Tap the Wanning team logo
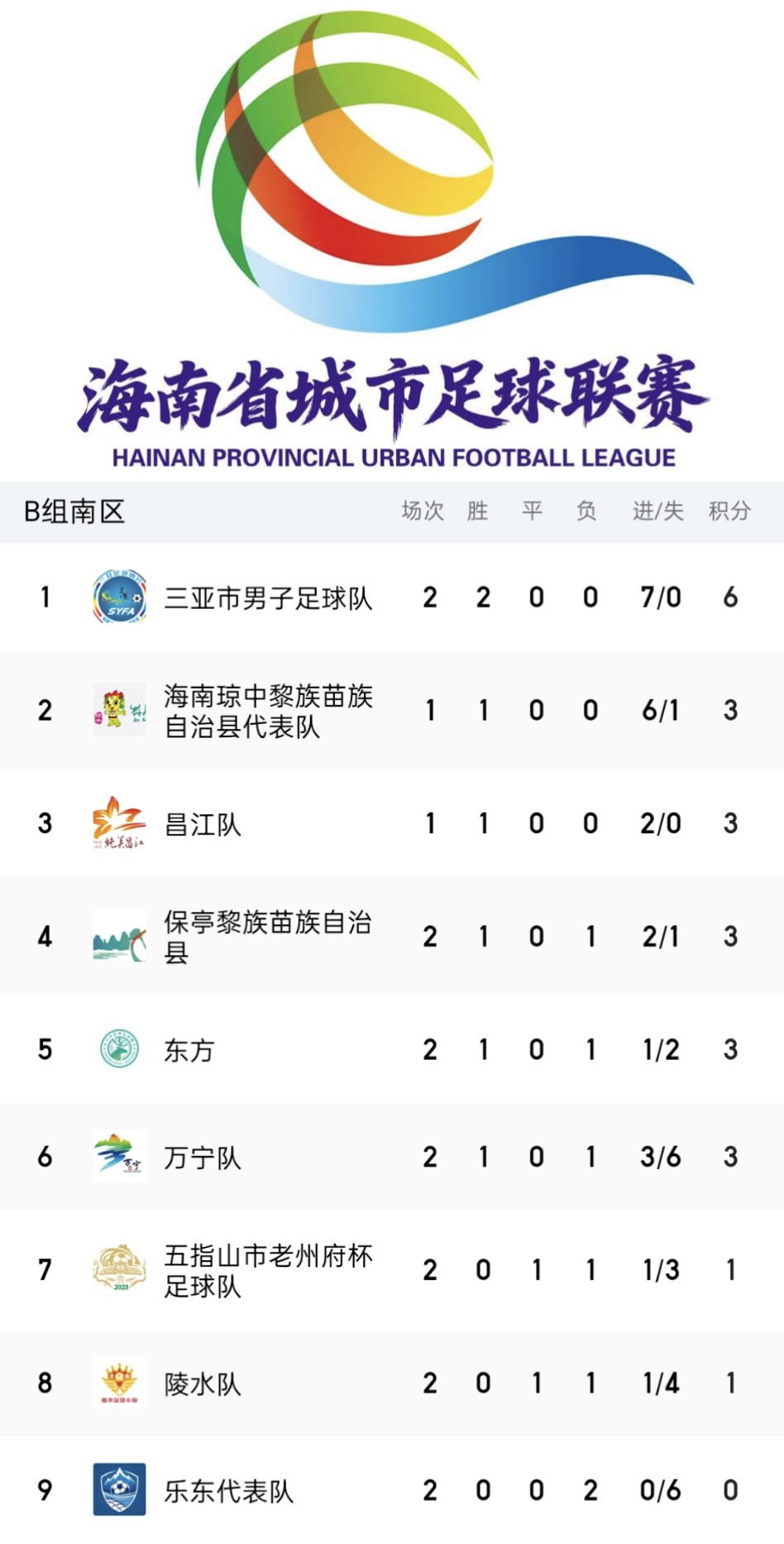 tap(119, 1156)
